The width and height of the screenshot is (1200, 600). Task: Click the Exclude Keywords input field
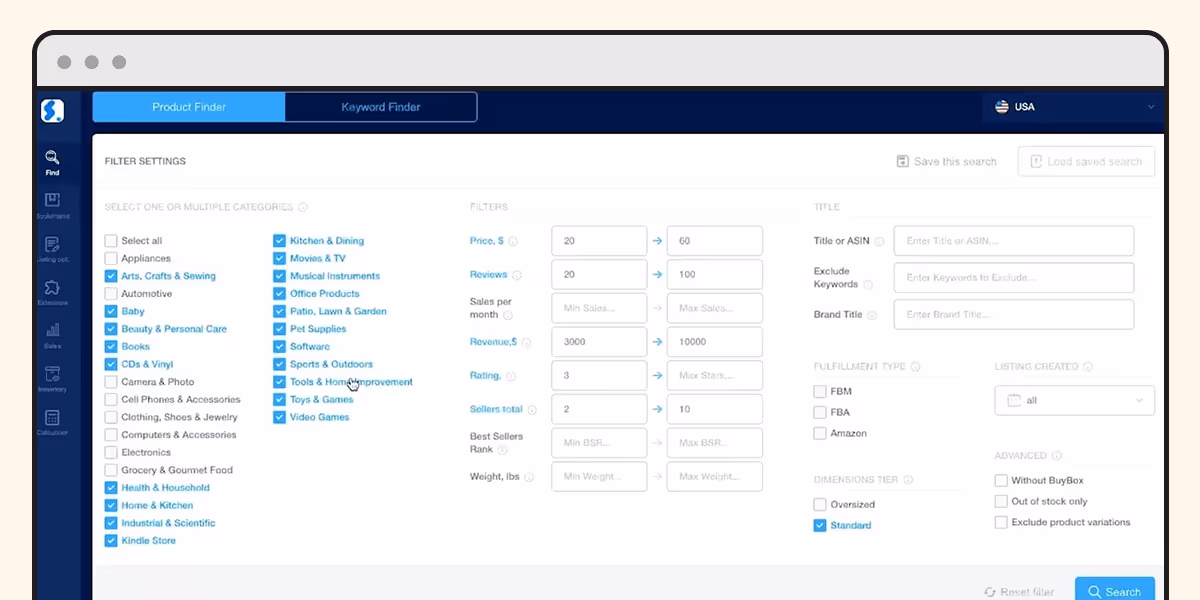tap(1014, 278)
